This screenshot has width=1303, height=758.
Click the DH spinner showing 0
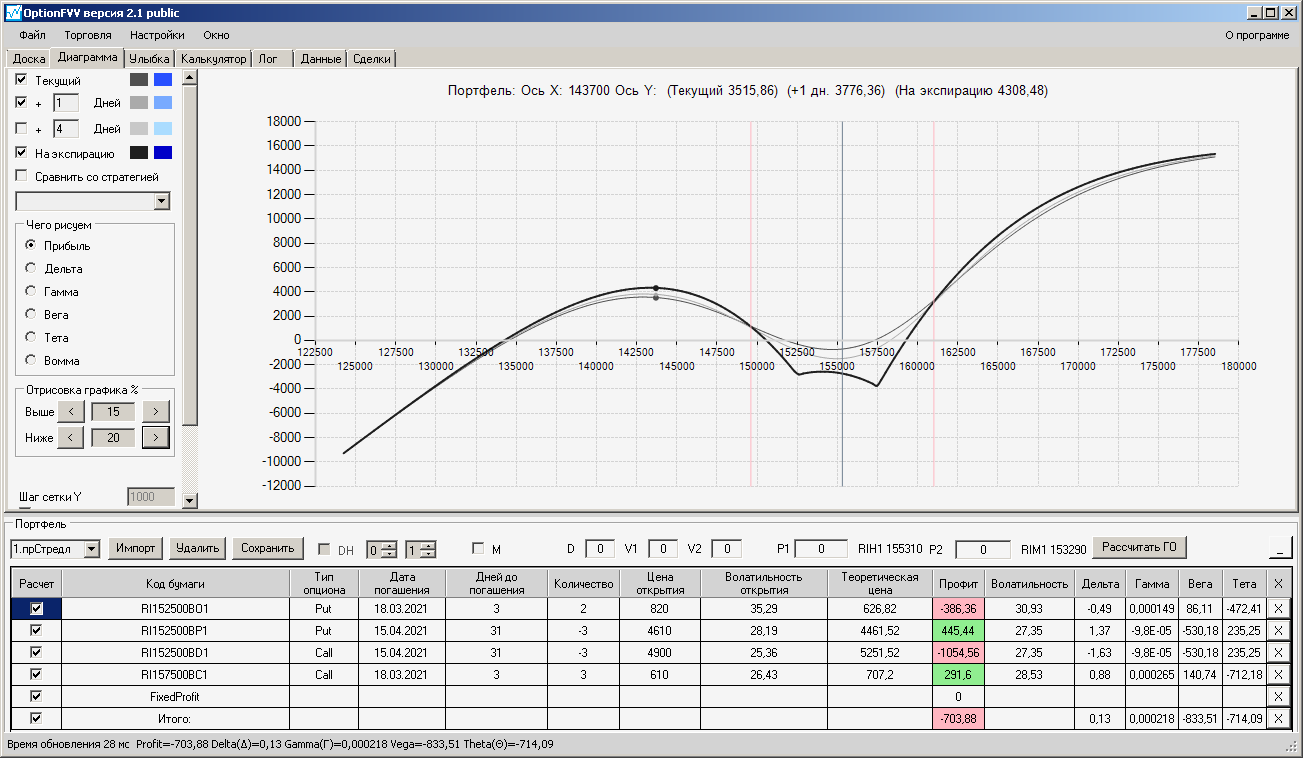tap(381, 549)
